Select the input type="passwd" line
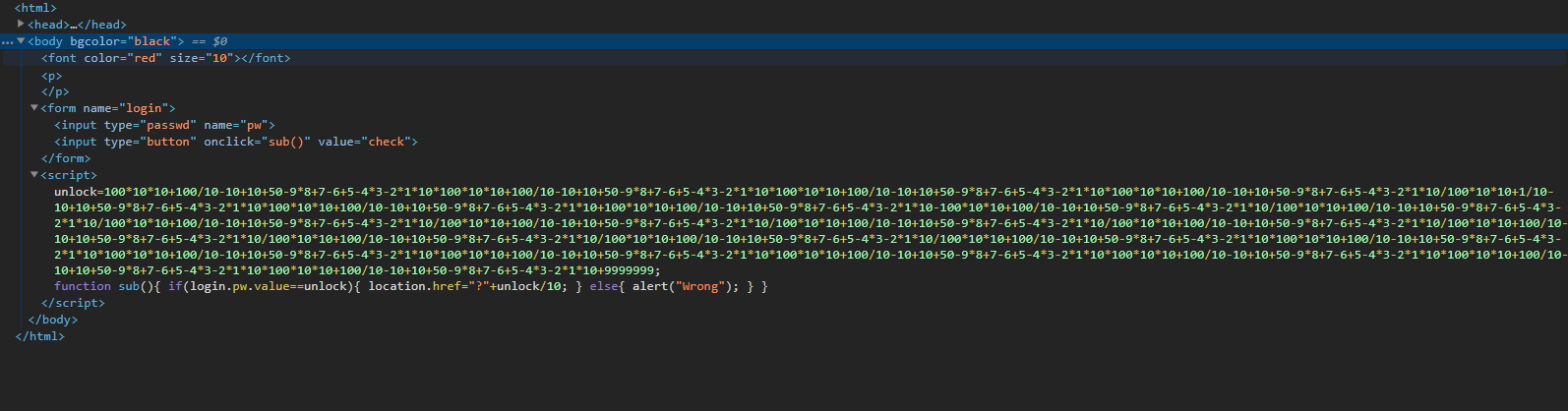1568x411 pixels. pyautogui.click(x=164, y=125)
